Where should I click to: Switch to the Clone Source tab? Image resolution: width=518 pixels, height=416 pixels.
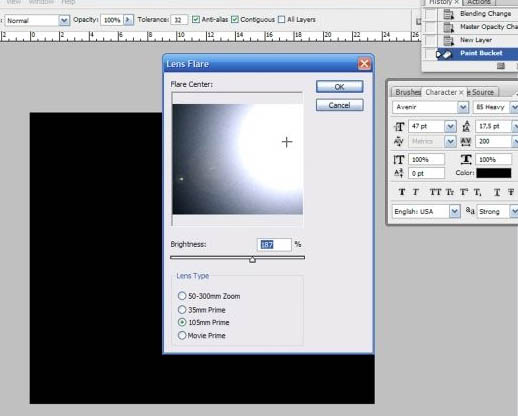pos(482,92)
